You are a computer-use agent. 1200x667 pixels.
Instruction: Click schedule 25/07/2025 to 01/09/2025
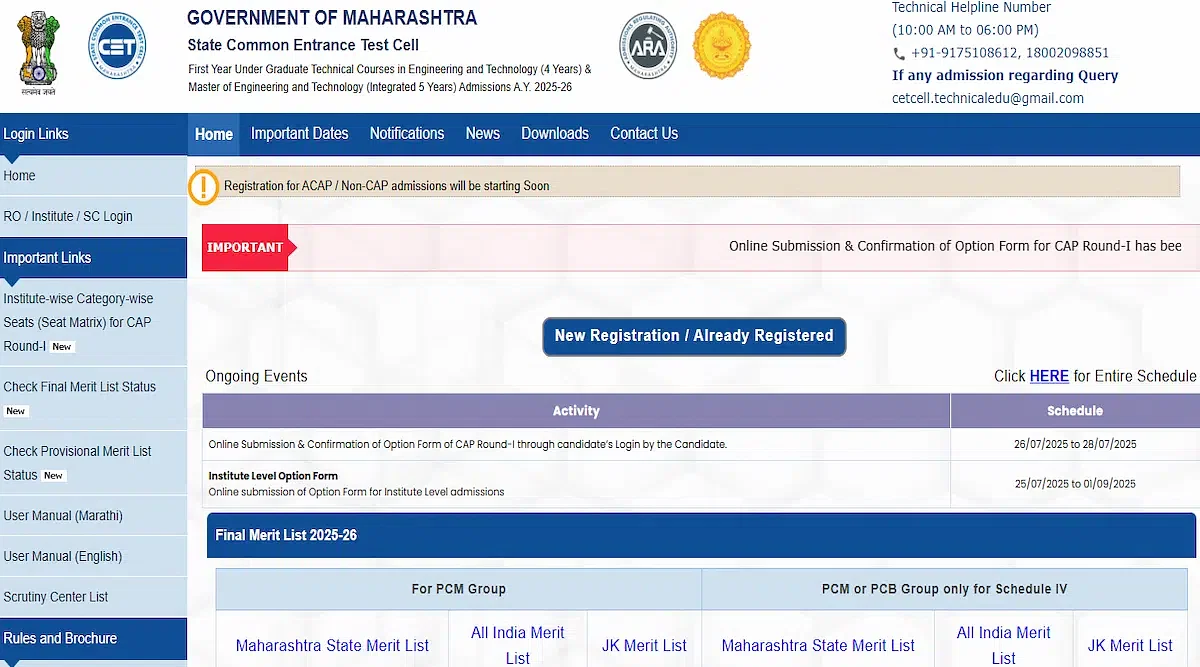1075,484
